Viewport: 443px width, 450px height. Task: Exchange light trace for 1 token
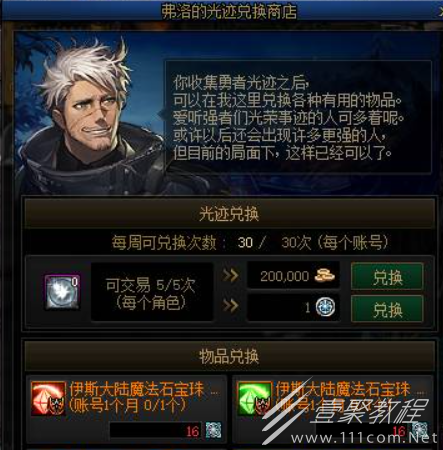(x=387, y=309)
